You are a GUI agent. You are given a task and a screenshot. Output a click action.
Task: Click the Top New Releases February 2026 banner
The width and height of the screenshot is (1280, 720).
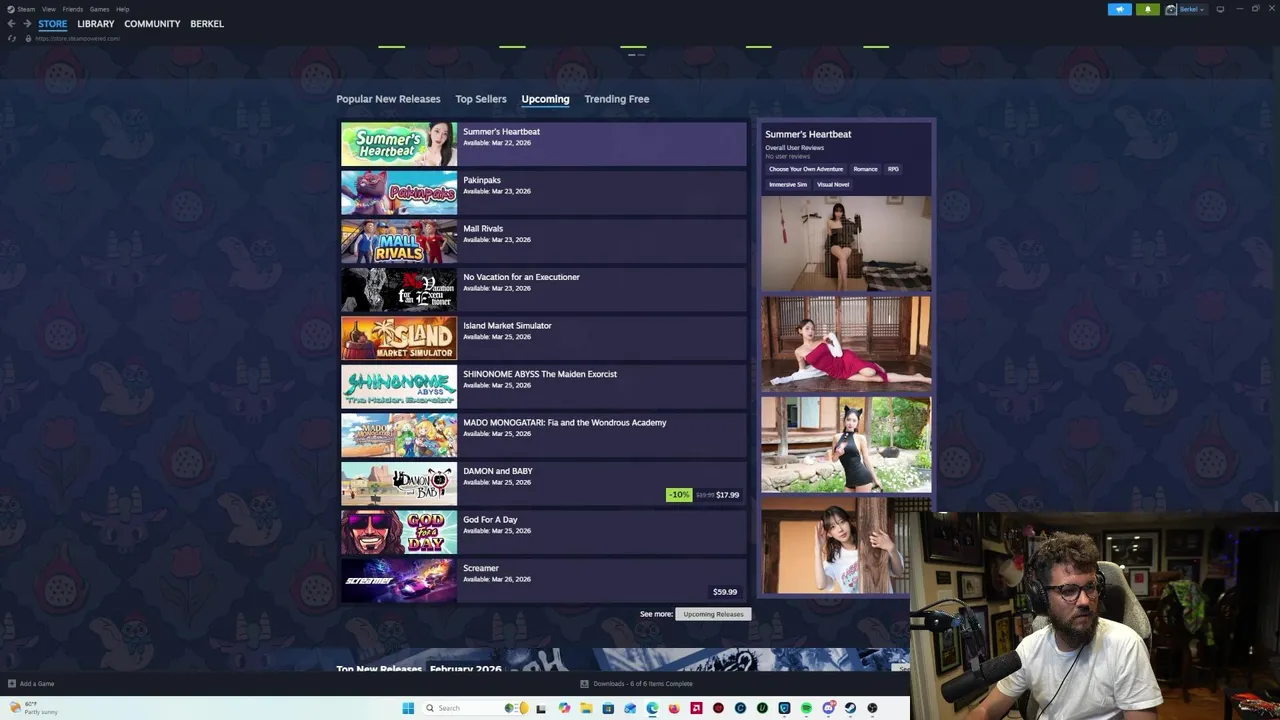coord(623,661)
